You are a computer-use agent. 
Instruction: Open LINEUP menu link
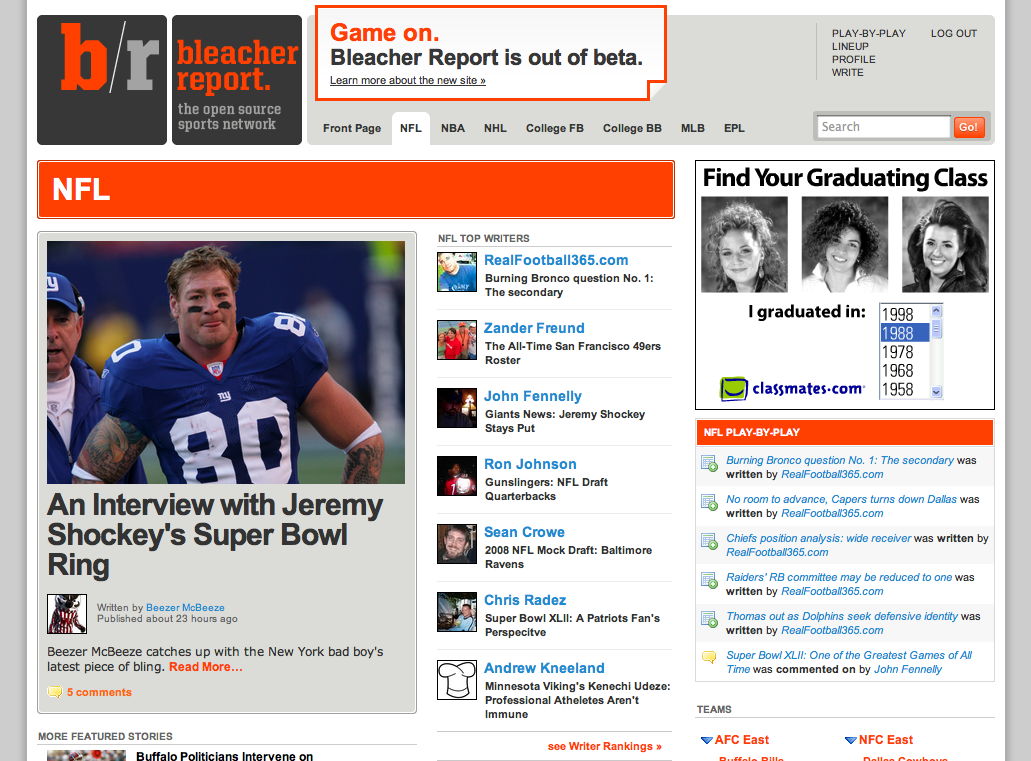(x=850, y=47)
